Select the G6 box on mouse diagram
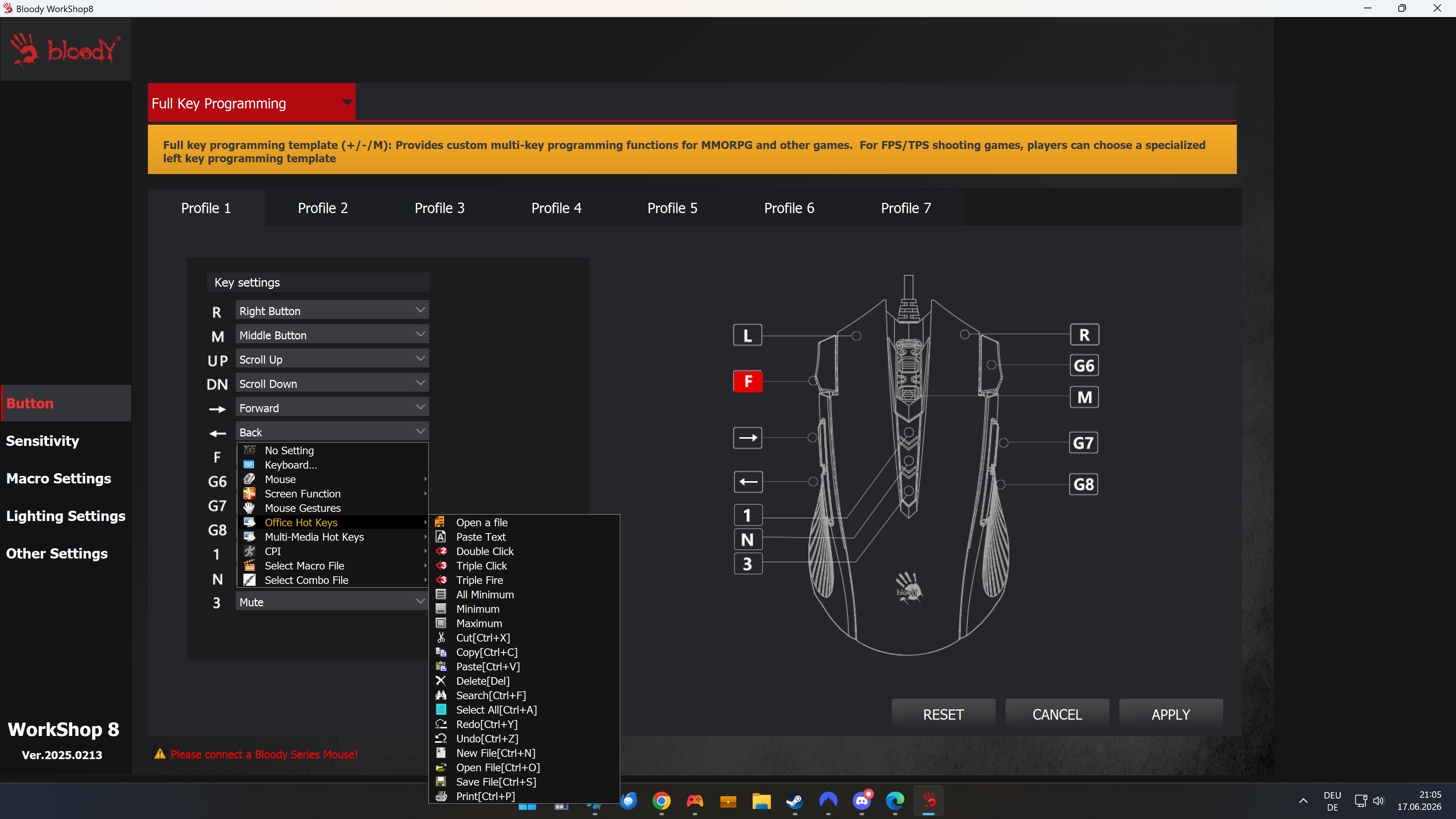This screenshot has height=819, width=1456. (1084, 365)
